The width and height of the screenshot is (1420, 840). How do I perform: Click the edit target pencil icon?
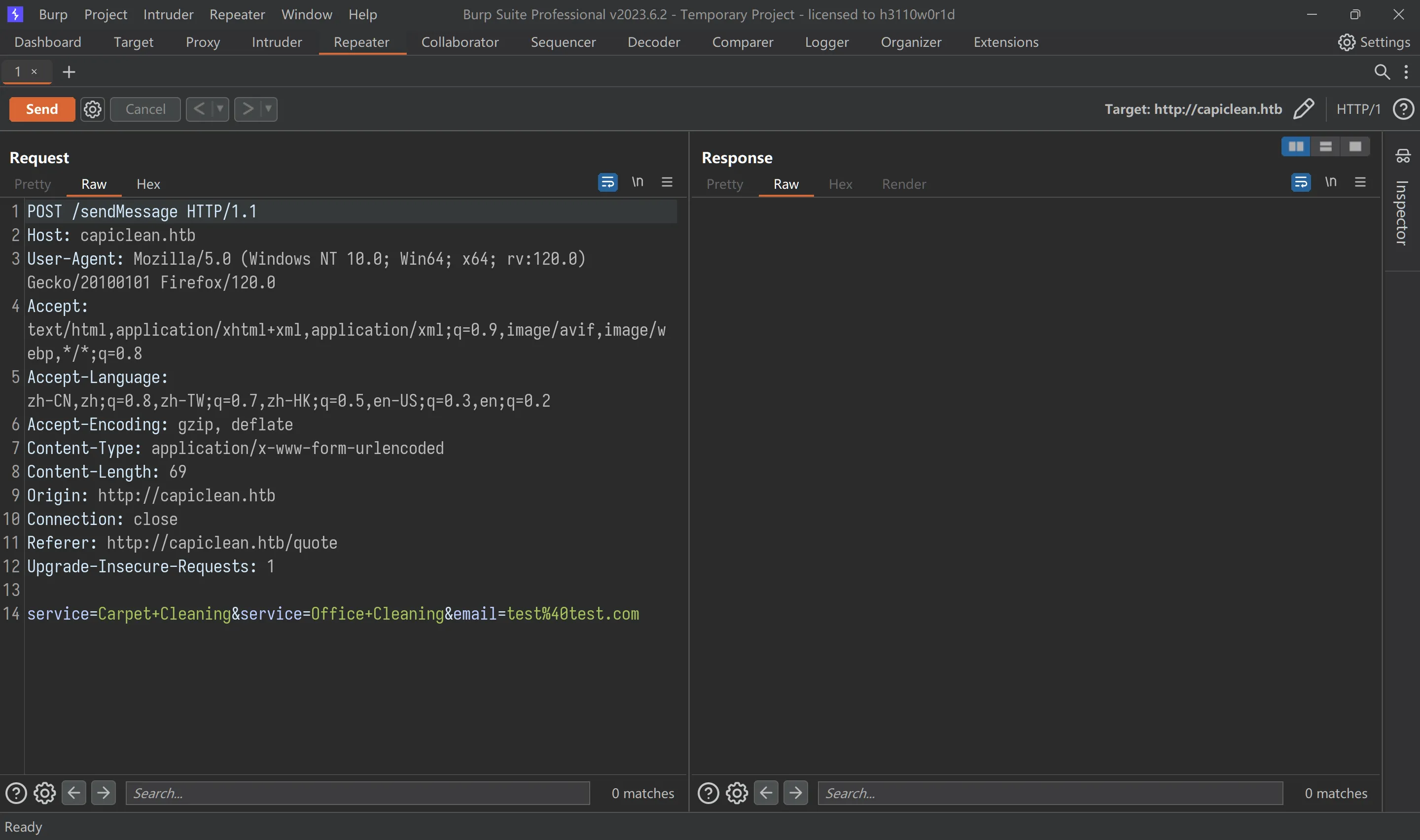point(1304,108)
